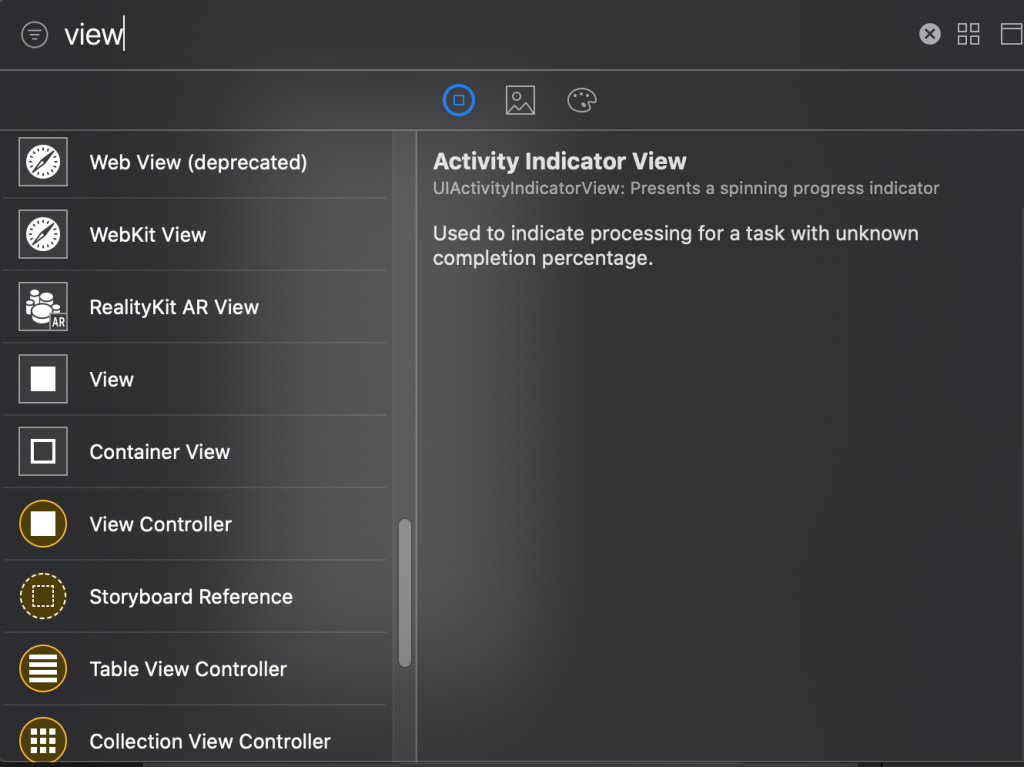Show the Objects library tab

459,100
